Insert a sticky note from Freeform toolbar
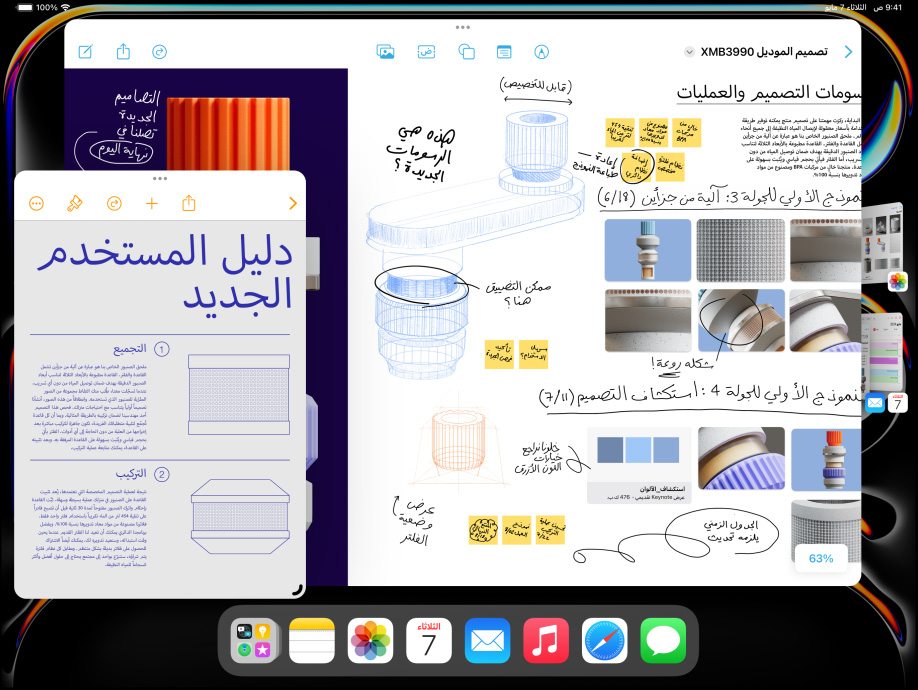 (504, 51)
